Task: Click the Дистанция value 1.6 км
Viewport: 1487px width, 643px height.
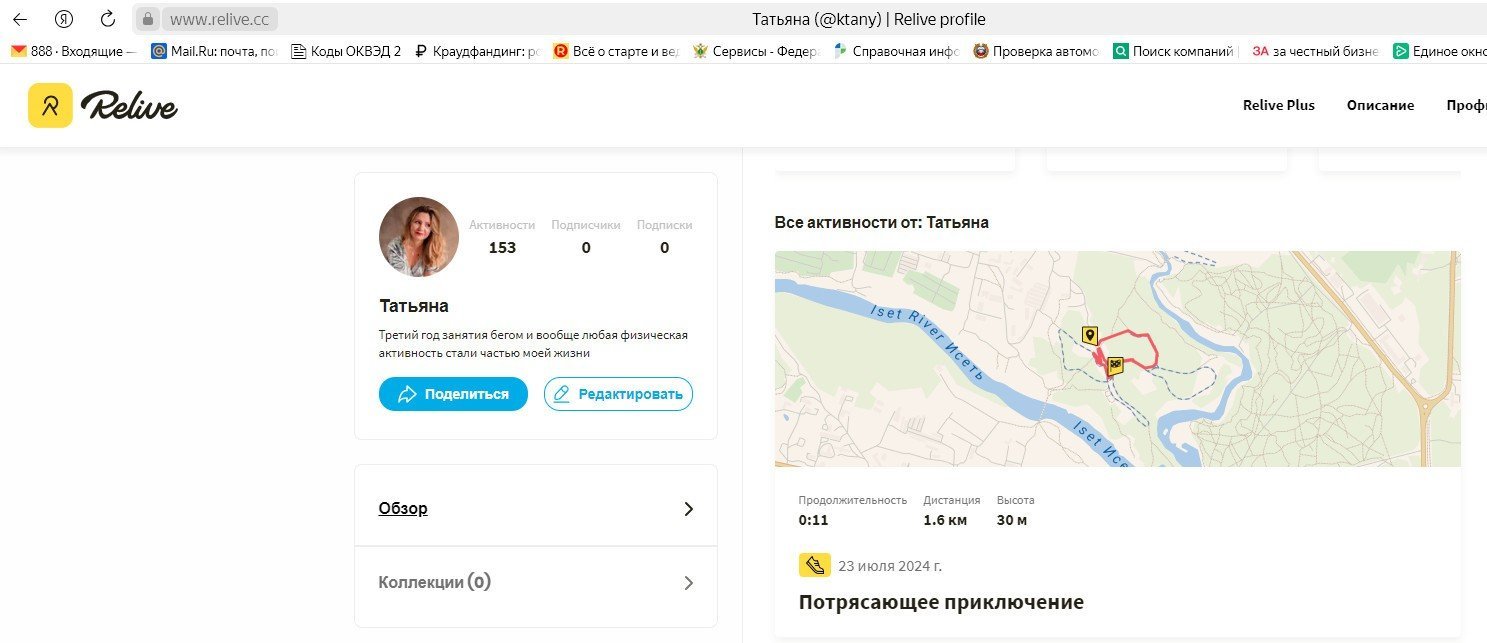Action: (945, 520)
